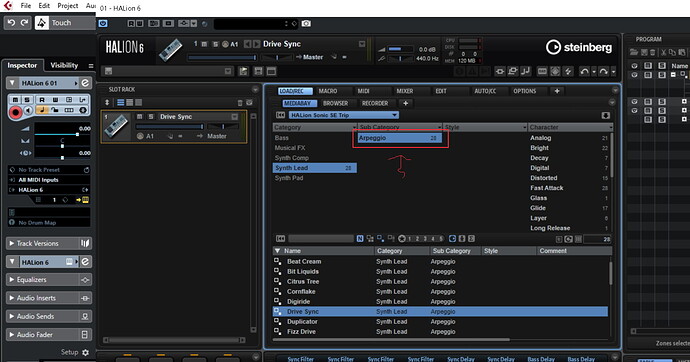
Task: Select the Arpeggio sub category
Action: coord(399,138)
